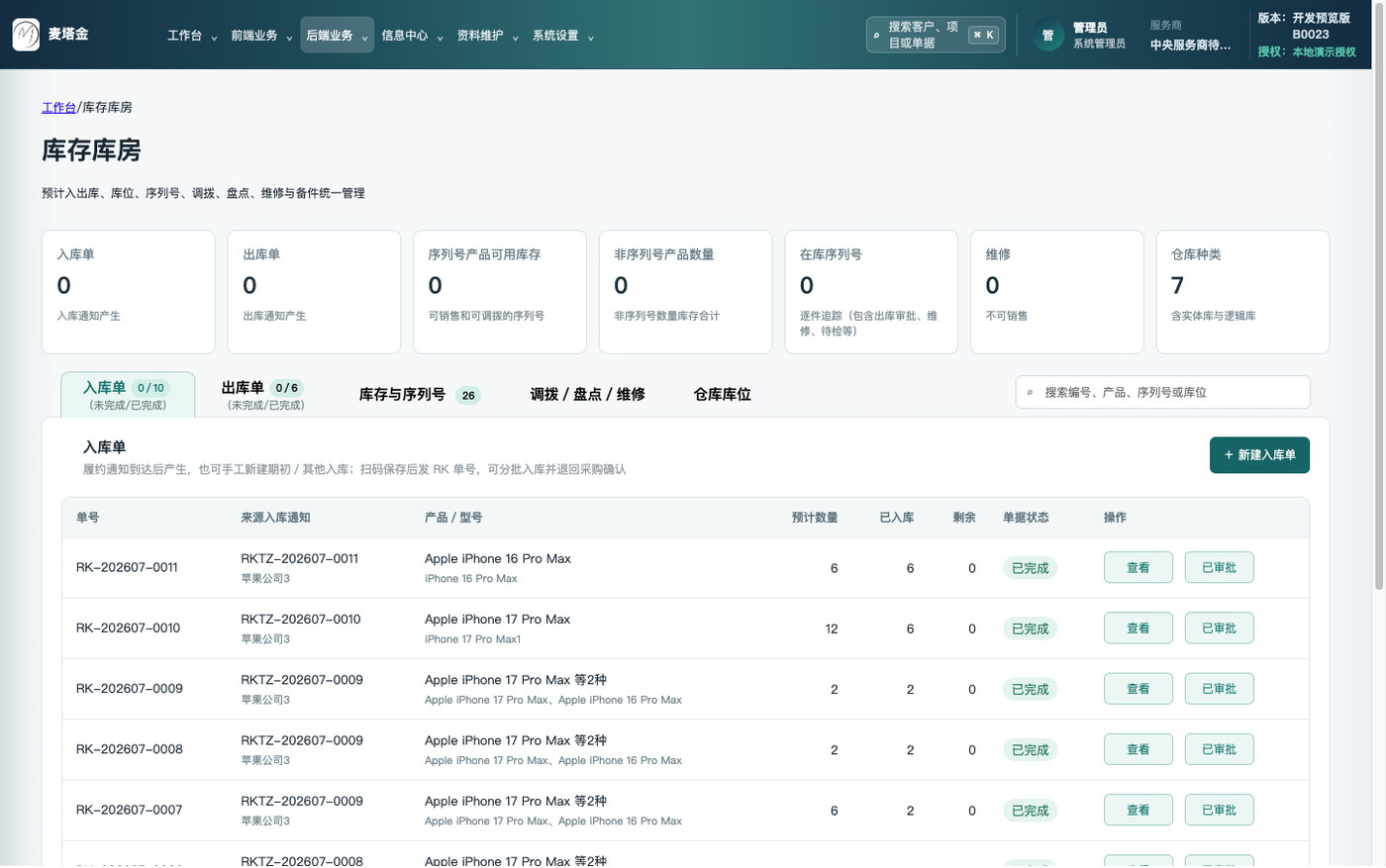Click 已审批 for RK-202607-0010

tap(1220, 628)
